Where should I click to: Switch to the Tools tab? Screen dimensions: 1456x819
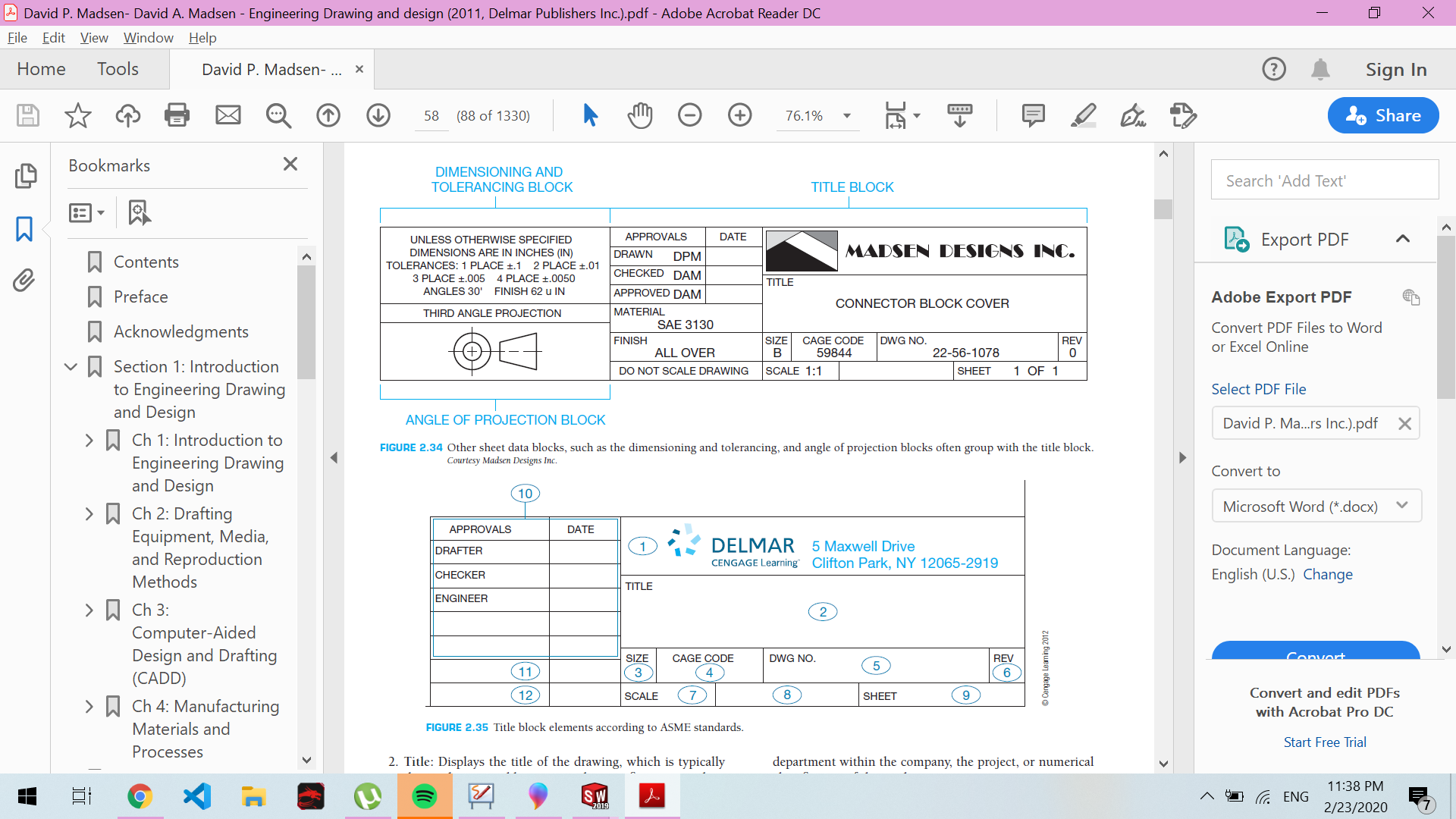click(118, 69)
